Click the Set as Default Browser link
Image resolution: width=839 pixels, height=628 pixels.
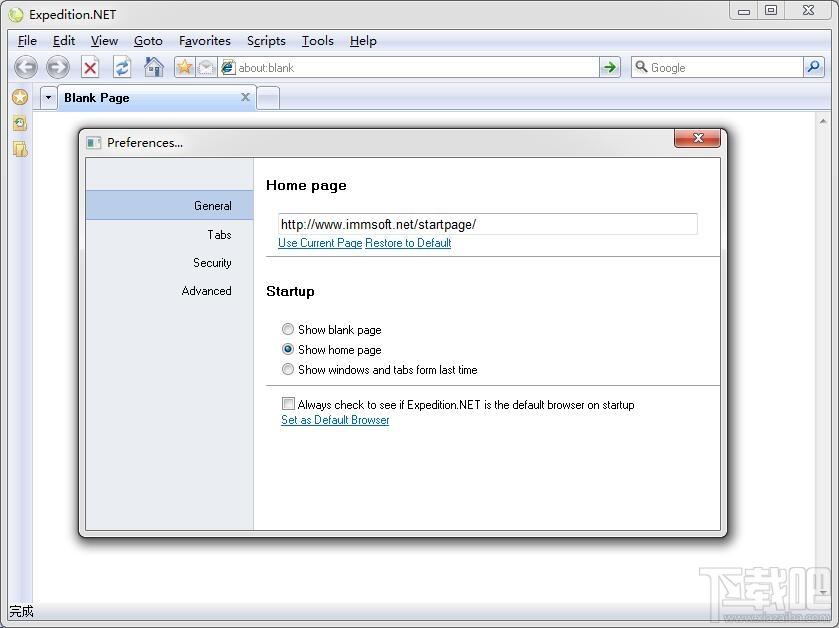(335, 420)
